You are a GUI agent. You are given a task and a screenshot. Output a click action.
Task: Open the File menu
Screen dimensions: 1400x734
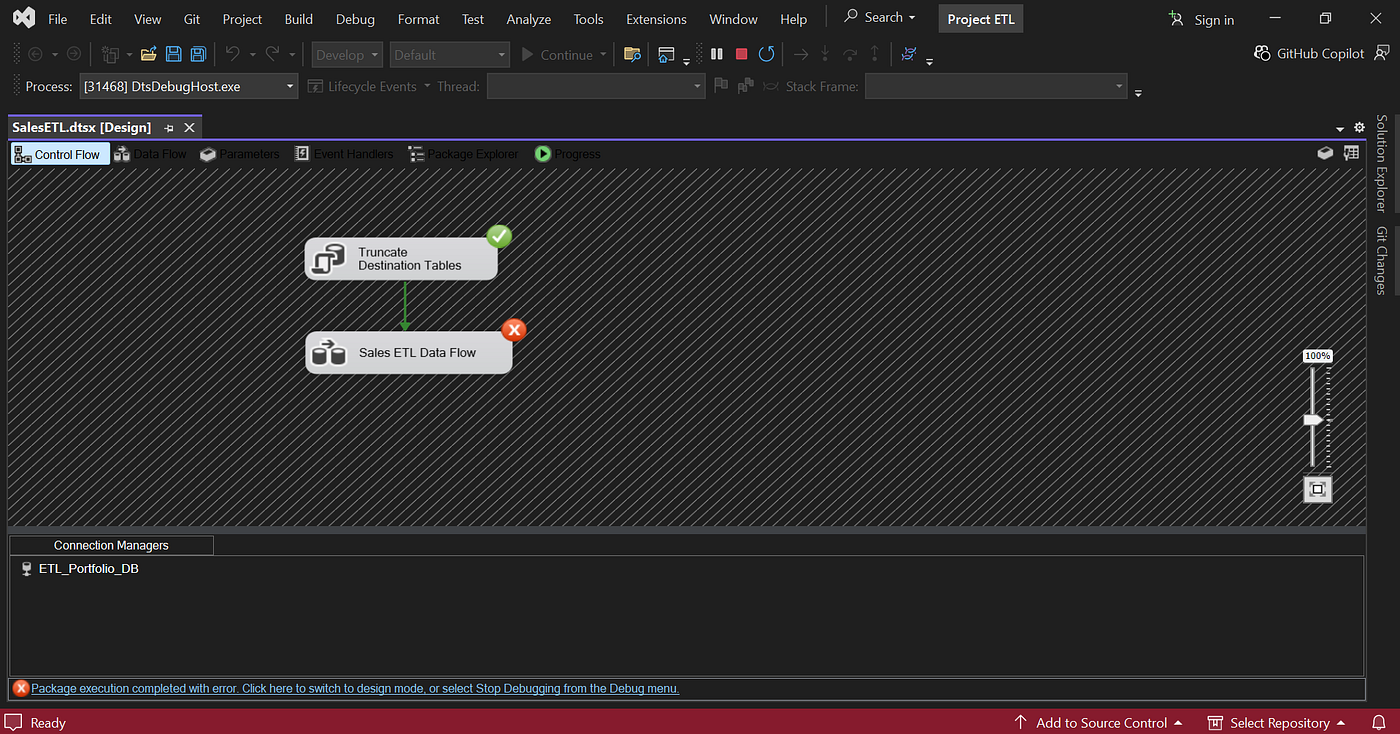click(x=58, y=19)
